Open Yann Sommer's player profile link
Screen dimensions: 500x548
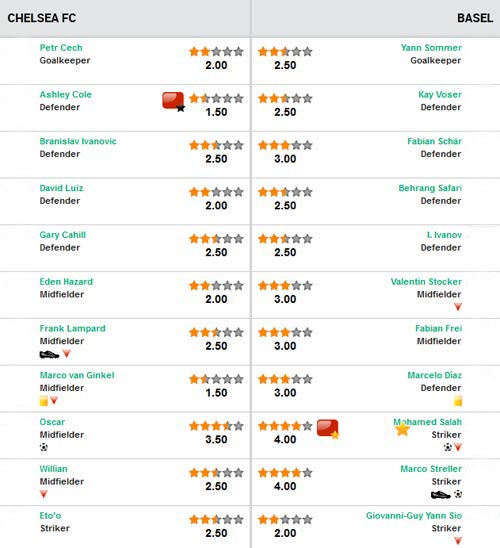431,48
